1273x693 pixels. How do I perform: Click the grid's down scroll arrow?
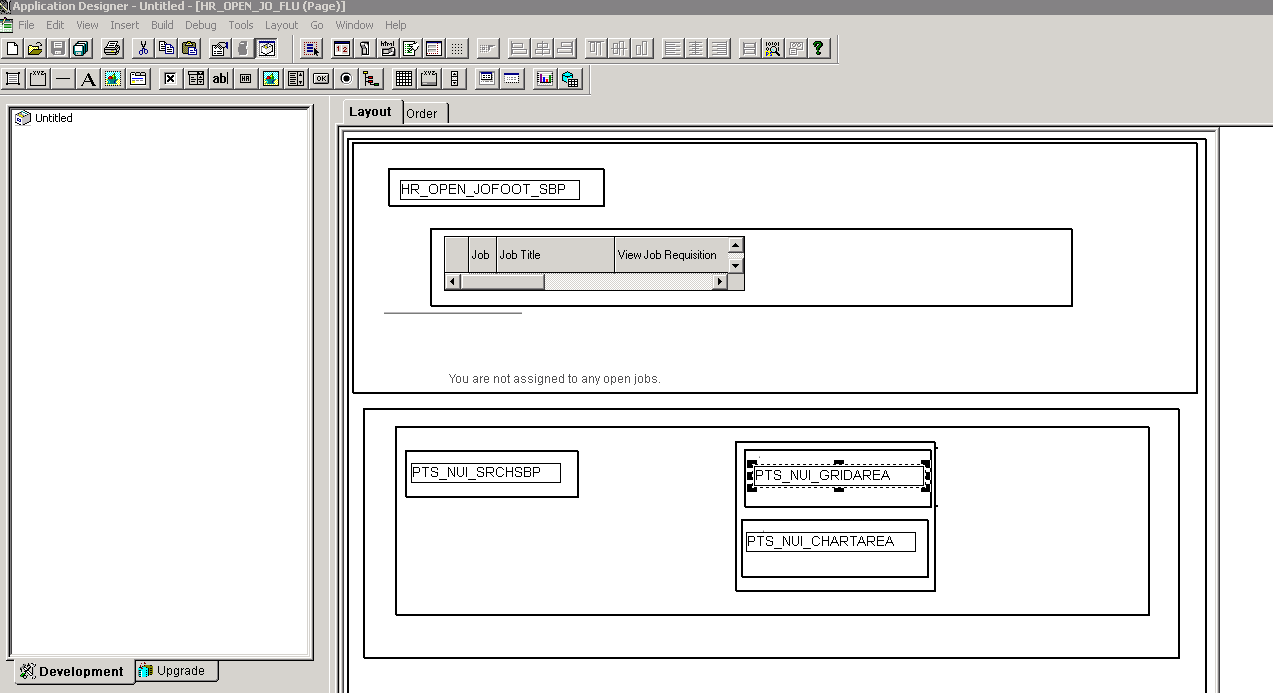pos(736,266)
